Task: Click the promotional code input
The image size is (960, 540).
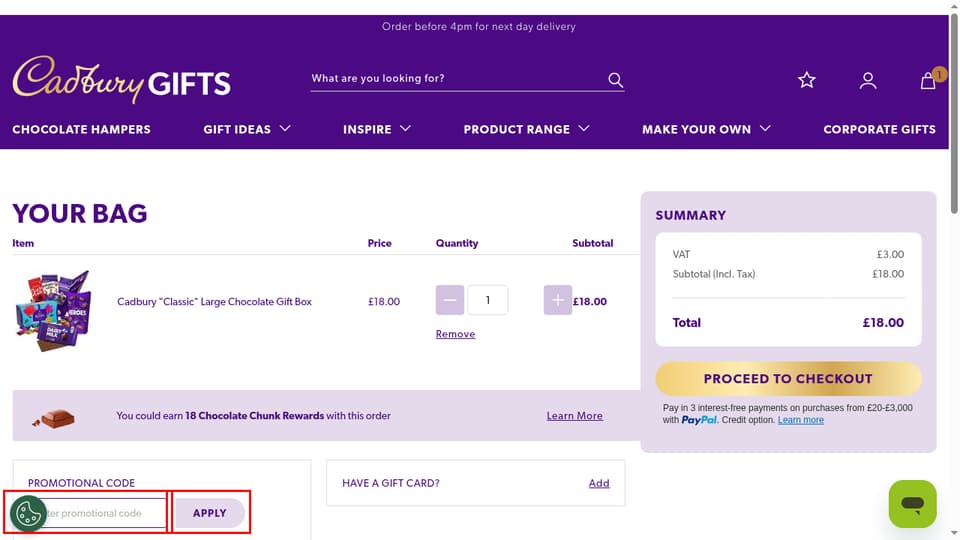Action: (x=97, y=513)
